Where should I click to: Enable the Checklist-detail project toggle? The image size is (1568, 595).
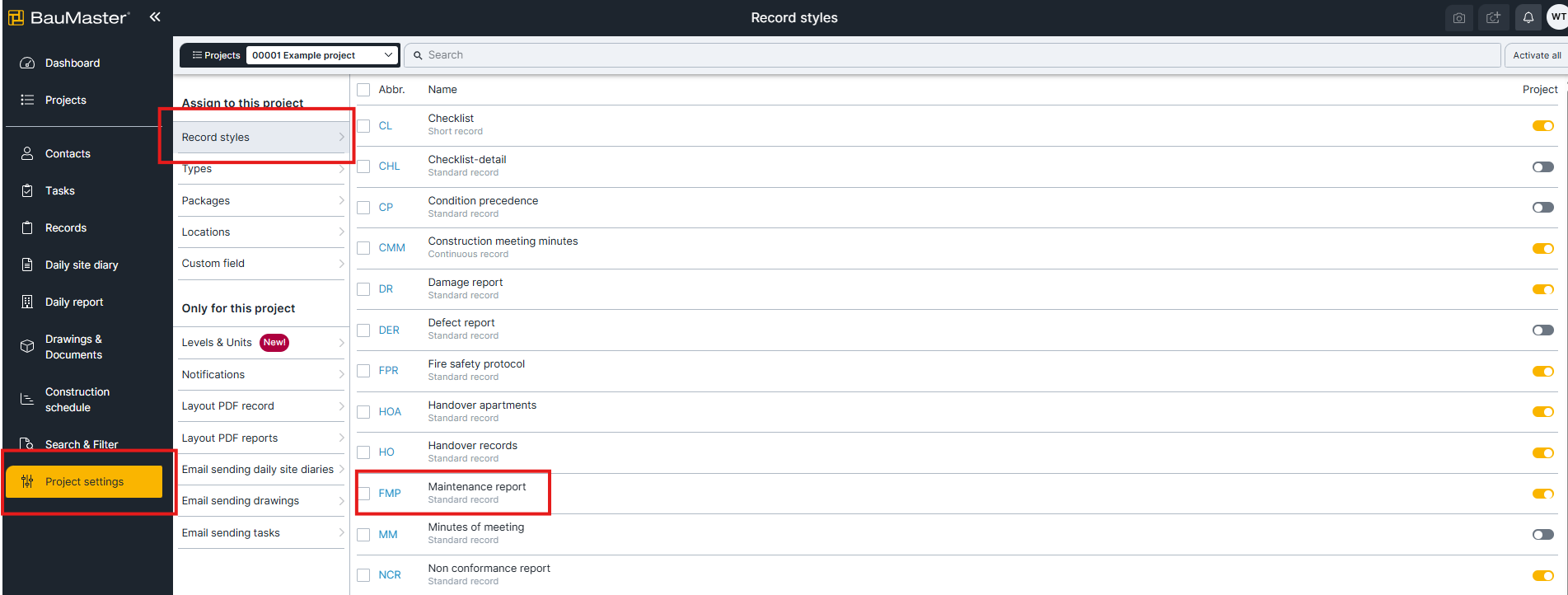tap(1542, 166)
